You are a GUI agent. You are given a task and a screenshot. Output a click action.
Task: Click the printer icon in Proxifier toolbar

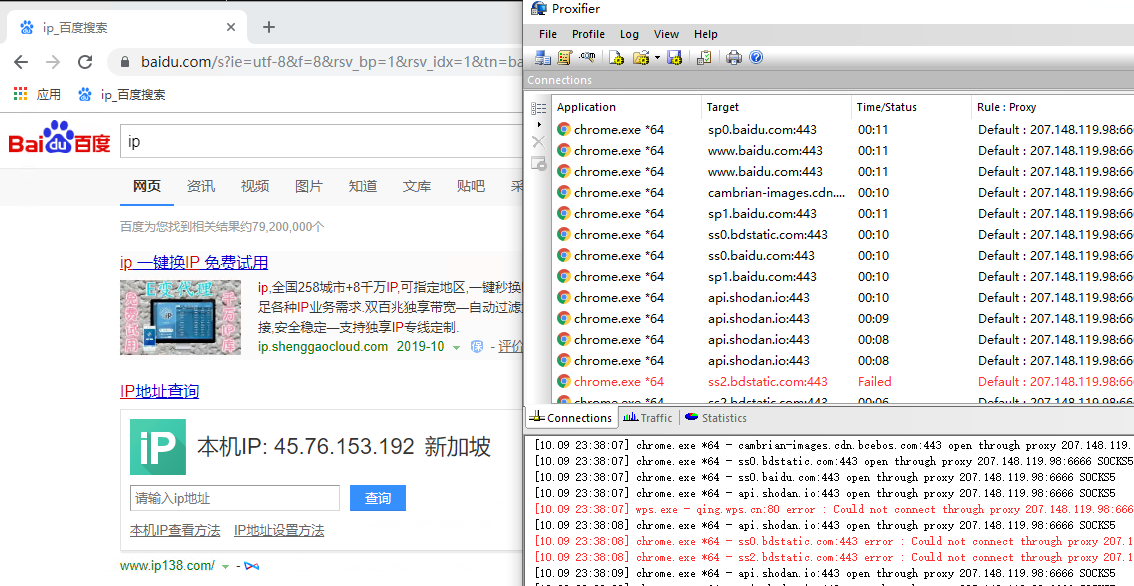click(734, 58)
